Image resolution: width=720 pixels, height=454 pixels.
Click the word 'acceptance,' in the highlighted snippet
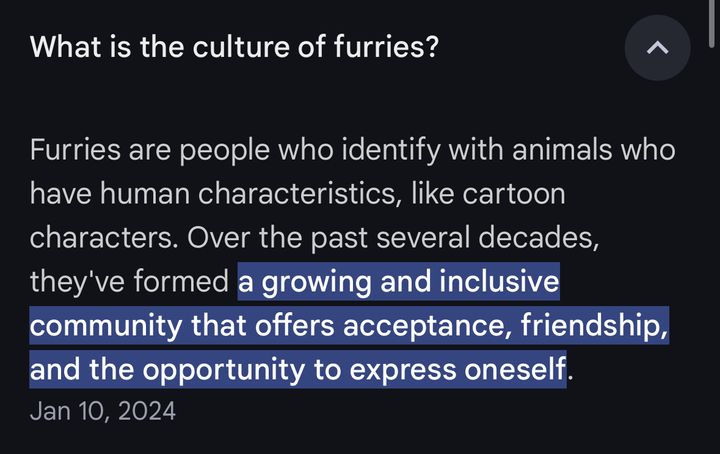coord(427,326)
